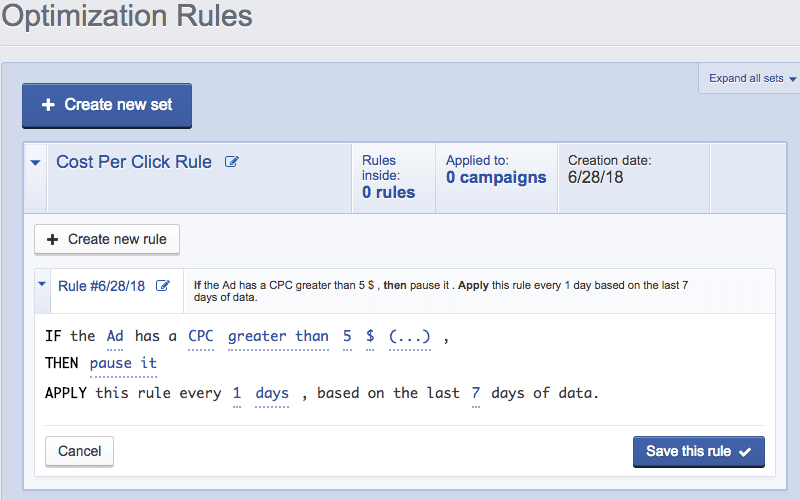Edit the rule frequency number 1

237,394
